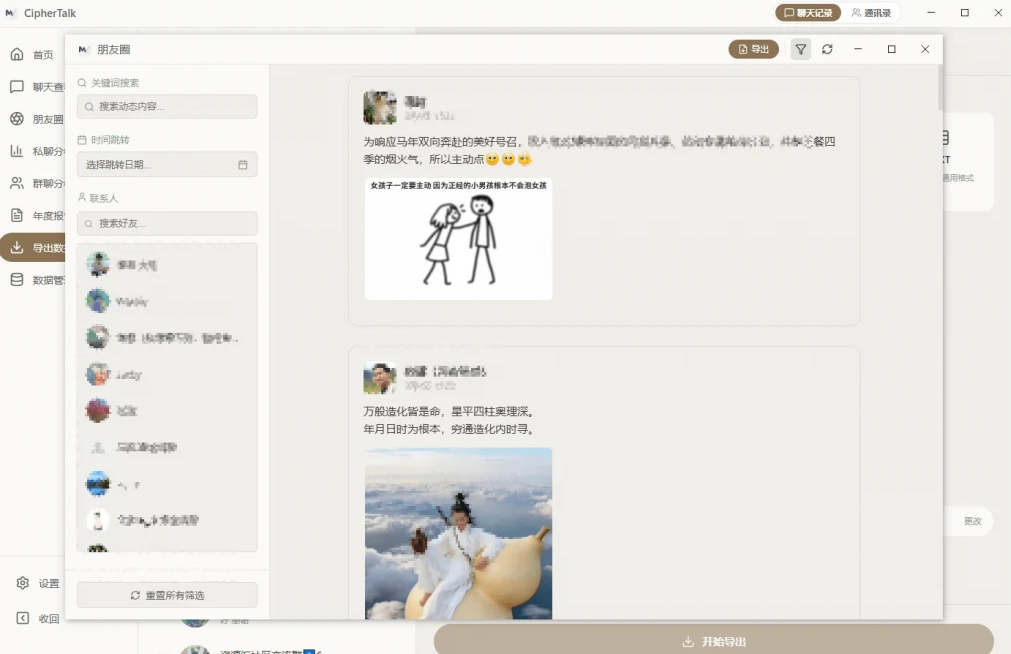Reset filters with 重置所有筛选 button
Image resolution: width=1011 pixels, height=654 pixels.
coord(166,594)
